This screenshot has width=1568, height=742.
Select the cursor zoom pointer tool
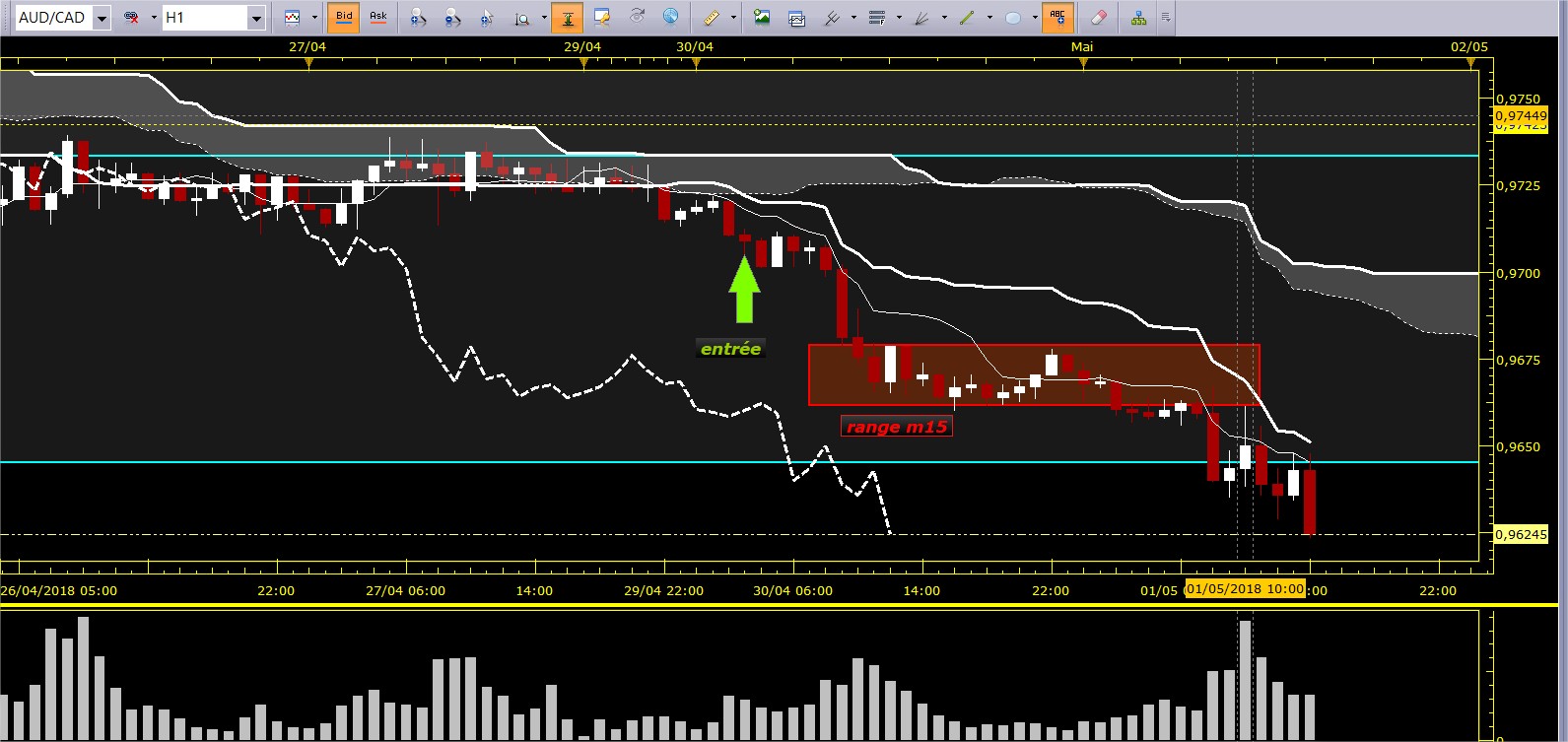pyautogui.click(x=487, y=18)
